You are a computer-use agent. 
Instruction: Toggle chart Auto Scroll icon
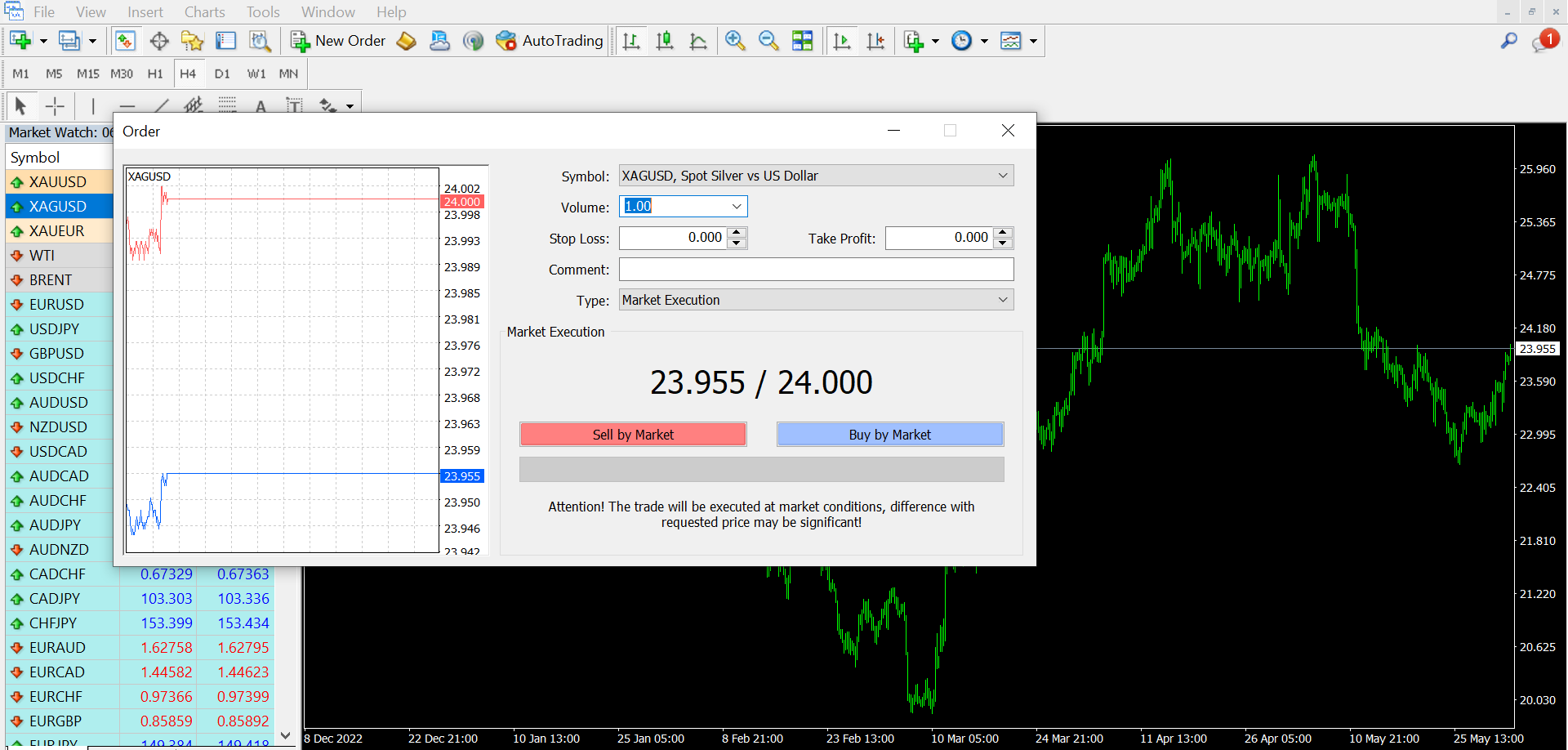842,41
